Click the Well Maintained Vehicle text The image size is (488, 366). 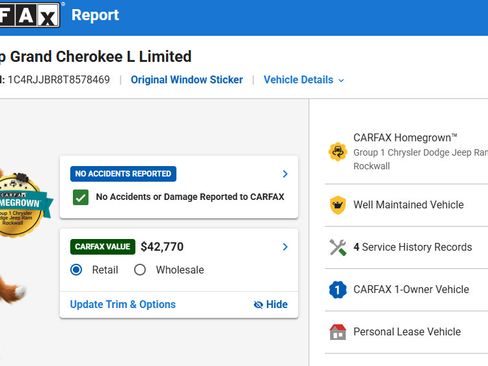tap(408, 205)
